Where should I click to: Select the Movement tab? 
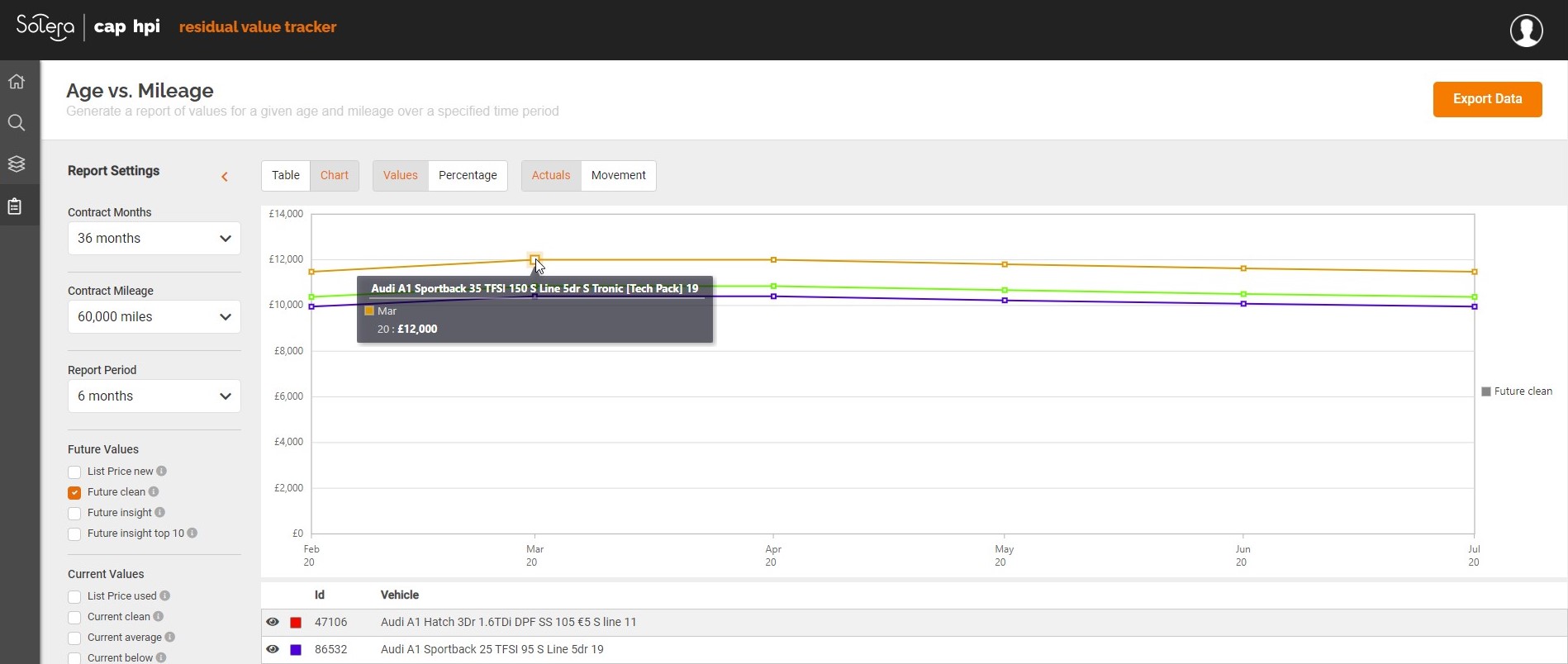coord(619,175)
